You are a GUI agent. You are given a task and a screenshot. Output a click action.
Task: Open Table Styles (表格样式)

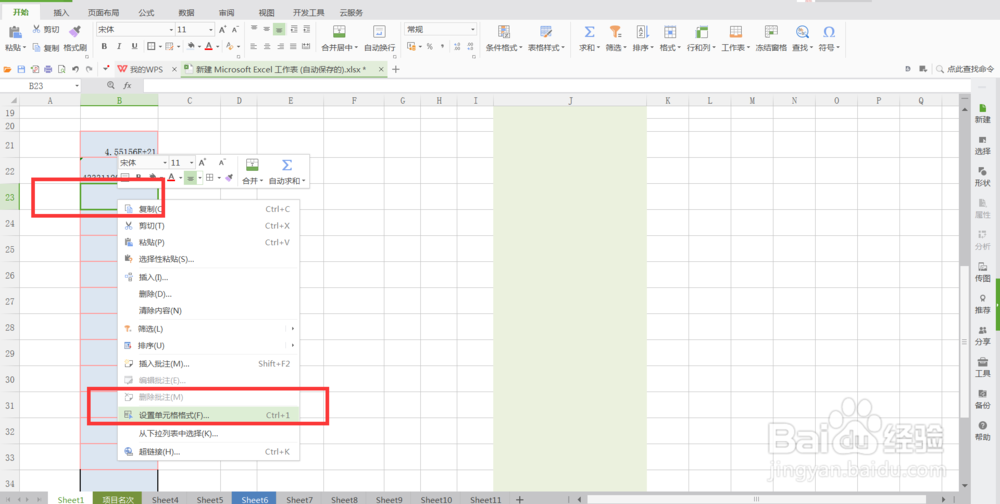(546, 38)
